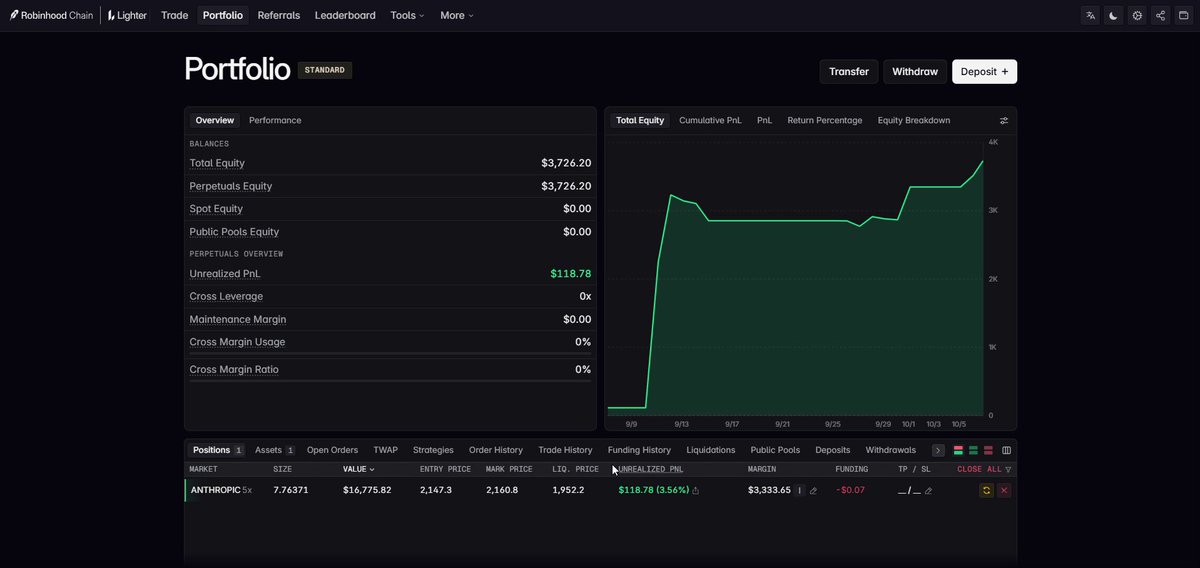Open the wallet icon in header
1200x568 pixels.
(x=1184, y=15)
